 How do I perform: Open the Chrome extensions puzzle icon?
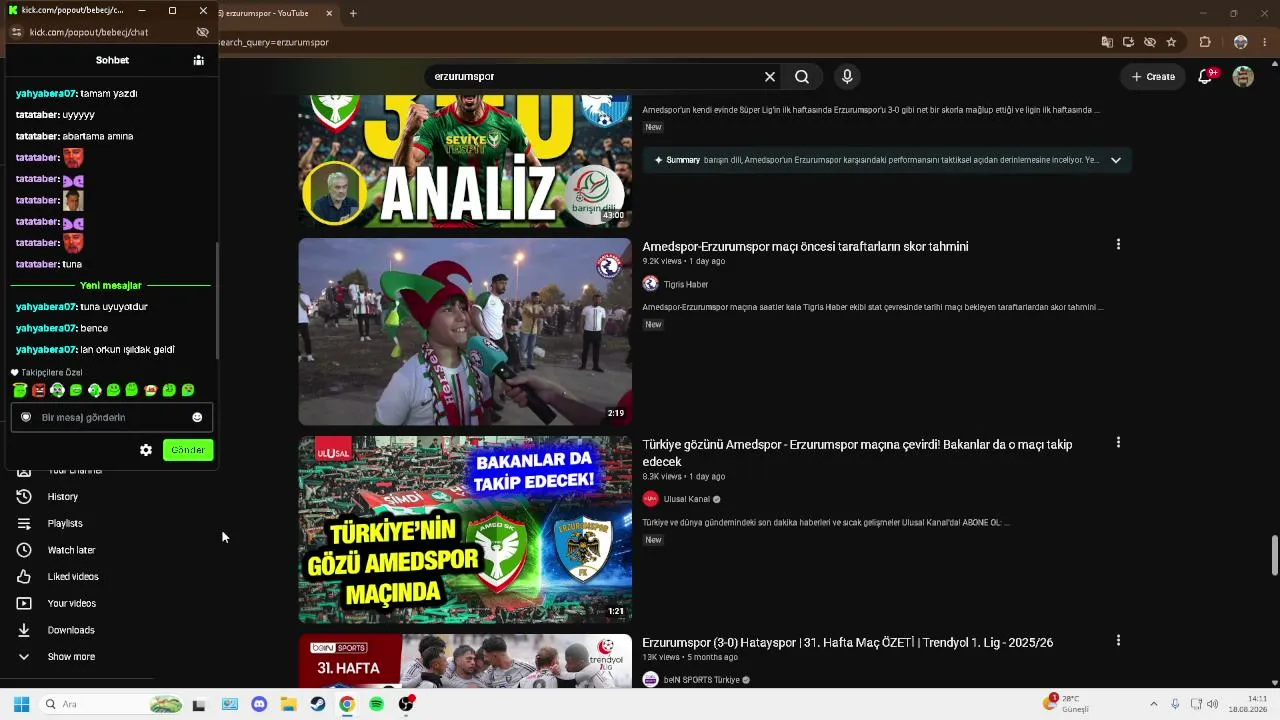(x=1205, y=42)
